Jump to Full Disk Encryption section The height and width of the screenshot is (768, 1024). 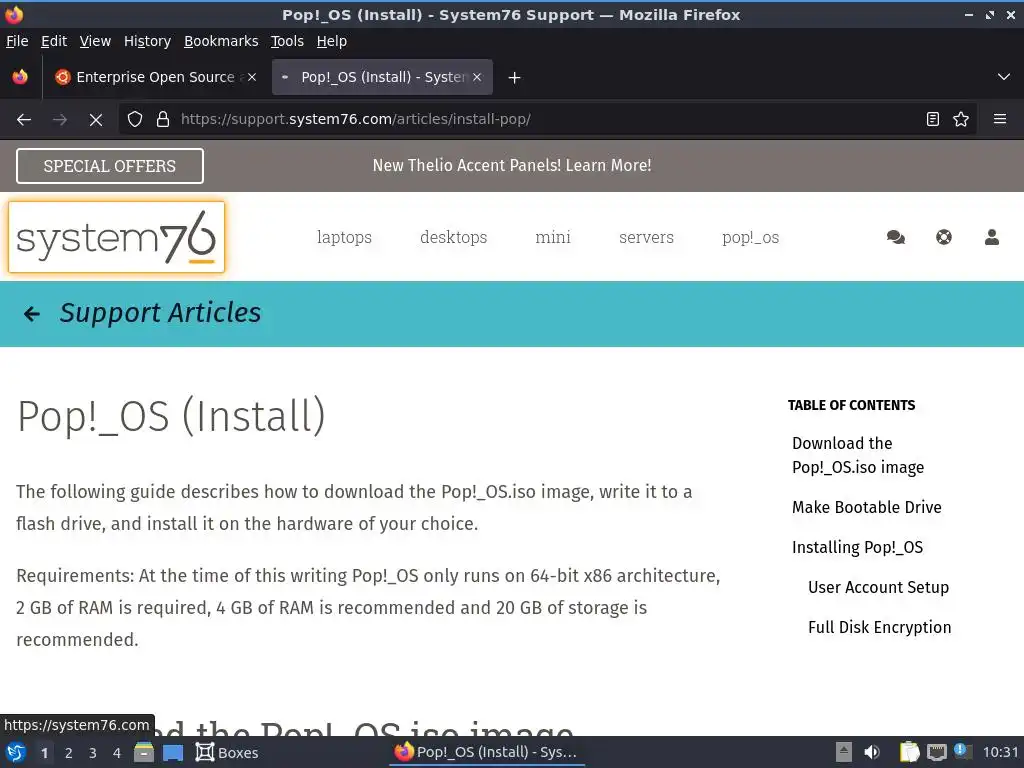pyautogui.click(x=879, y=627)
